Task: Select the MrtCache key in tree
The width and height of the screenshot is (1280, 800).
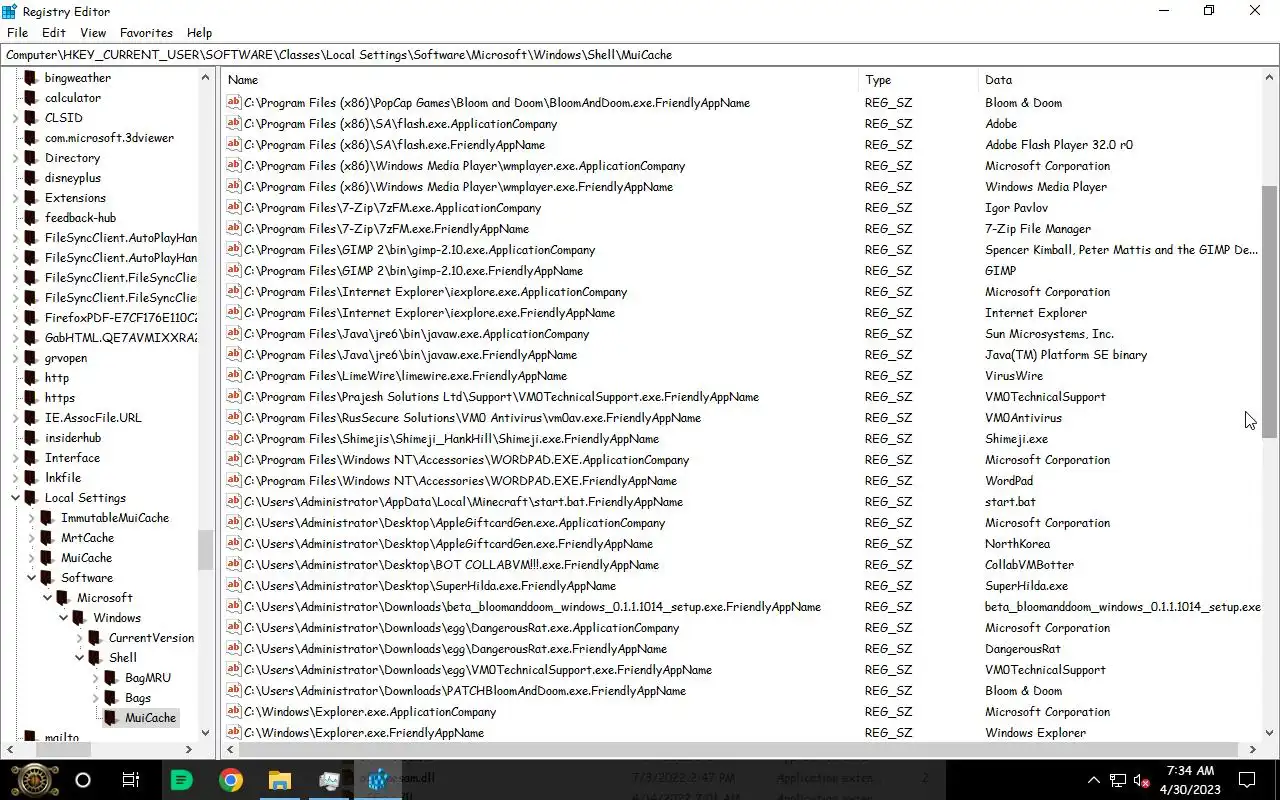Action: click(x=87, y=537)
